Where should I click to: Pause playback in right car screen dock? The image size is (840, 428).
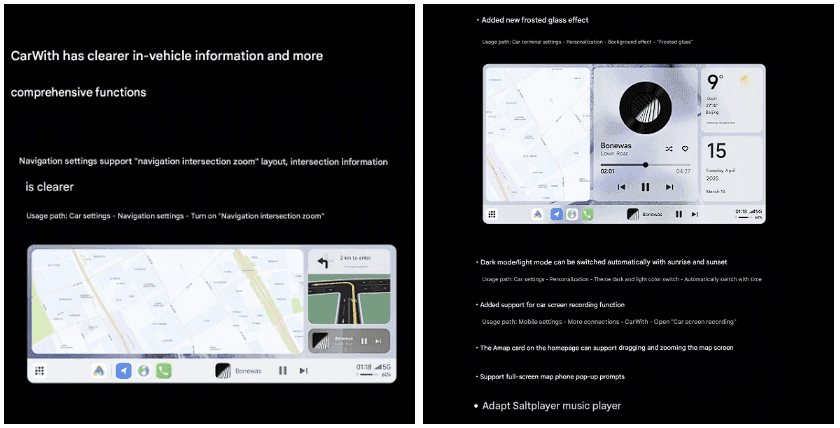pyautogui.click(x=679, y=214)
